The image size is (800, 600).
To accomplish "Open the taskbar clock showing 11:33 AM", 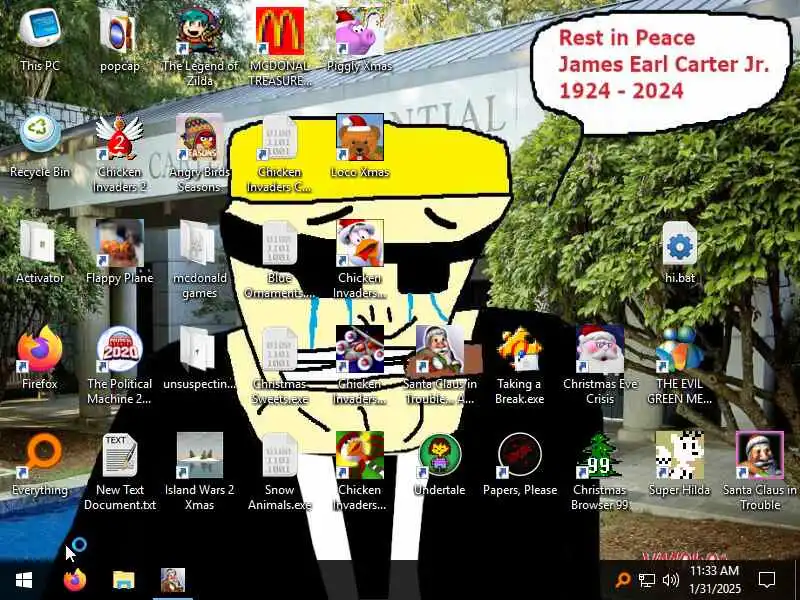I will [x=714, y=580].
